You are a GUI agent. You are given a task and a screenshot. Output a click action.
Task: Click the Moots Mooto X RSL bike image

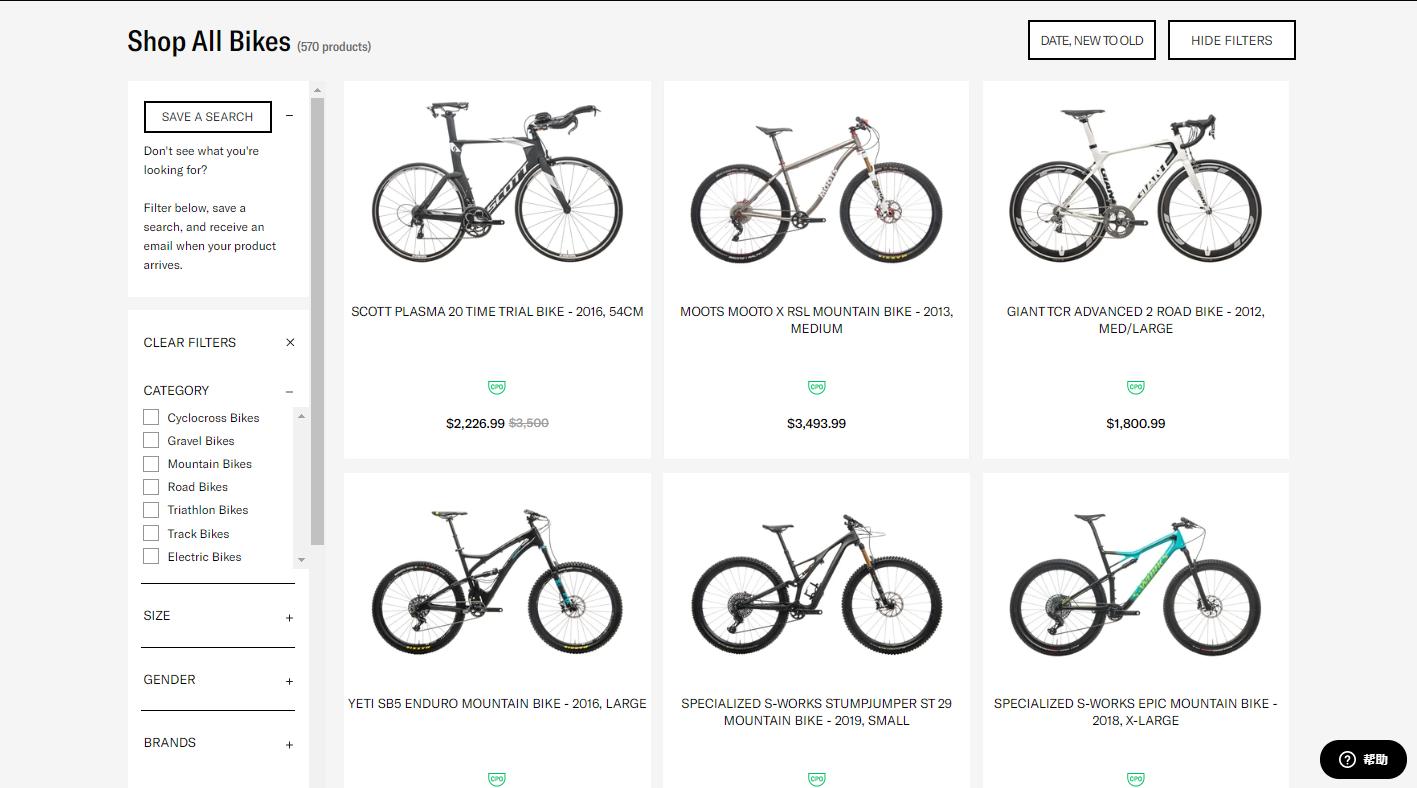tap(816, 189)
